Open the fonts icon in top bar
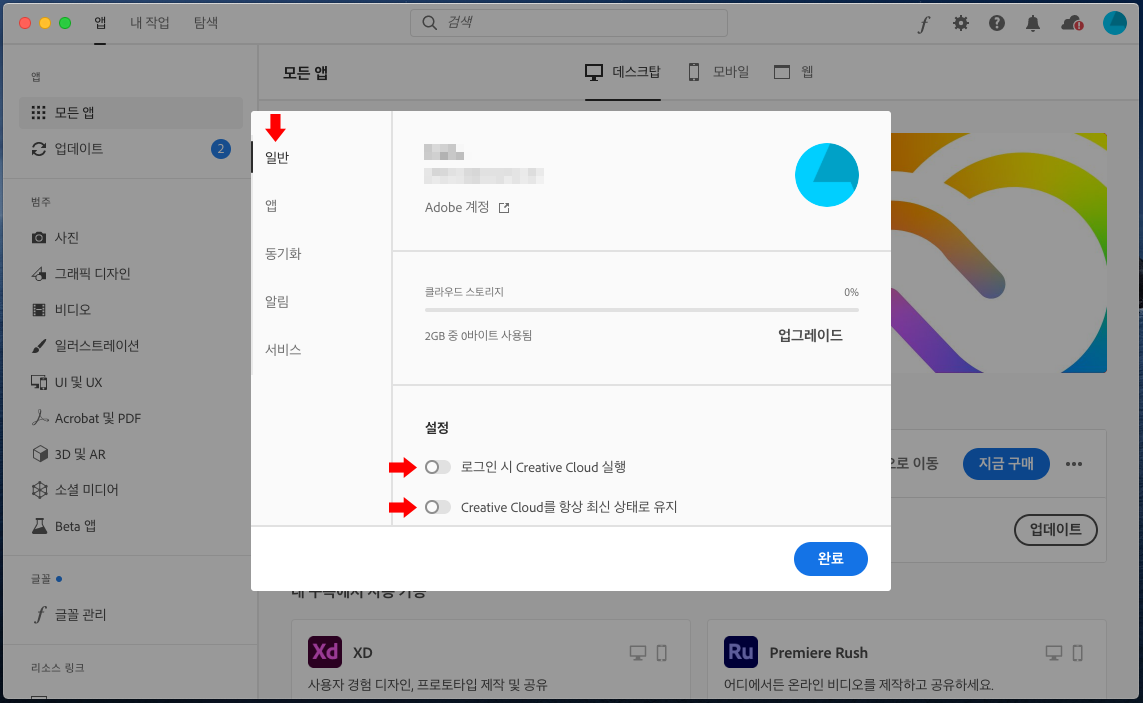Image resolution: width=1143 pixels, height=703 pixels. coord(924,23)
